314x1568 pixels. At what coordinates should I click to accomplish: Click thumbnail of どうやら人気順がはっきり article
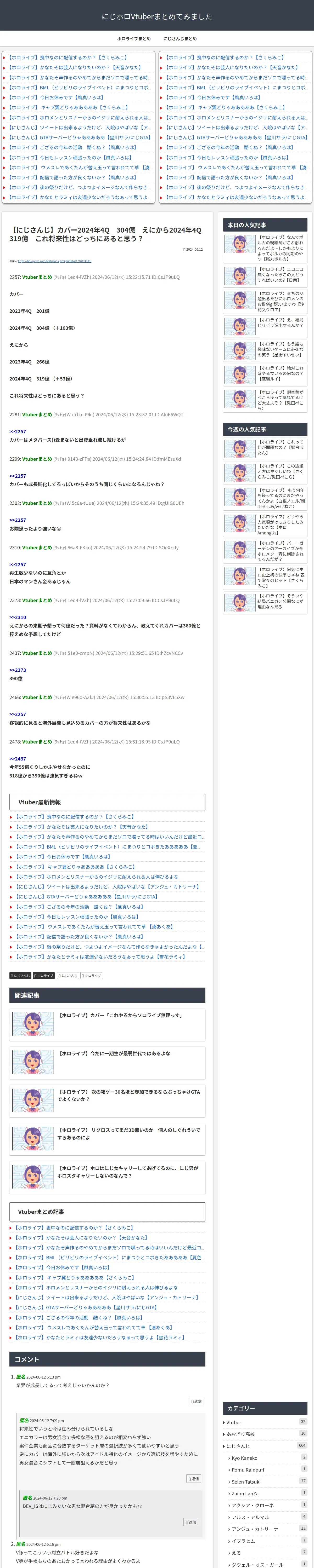tap(240, 523)
